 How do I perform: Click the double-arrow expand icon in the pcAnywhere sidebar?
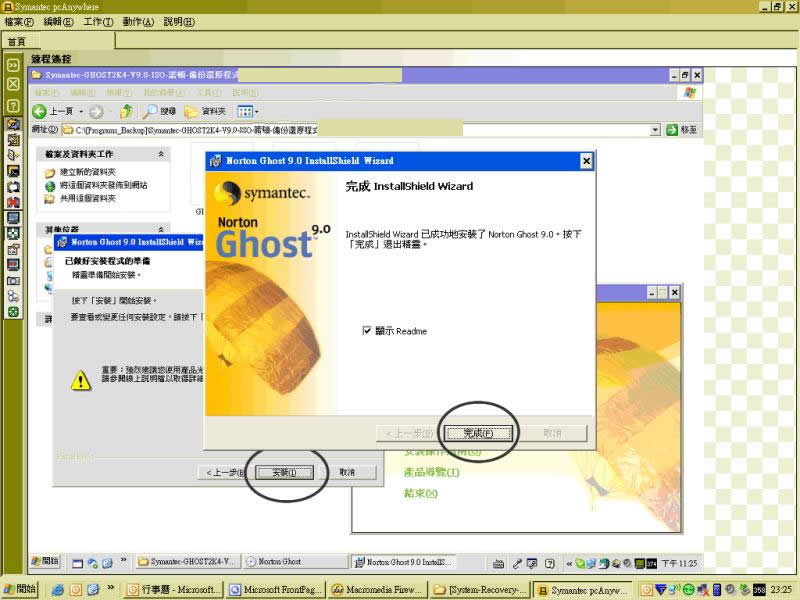pos(13,65)
